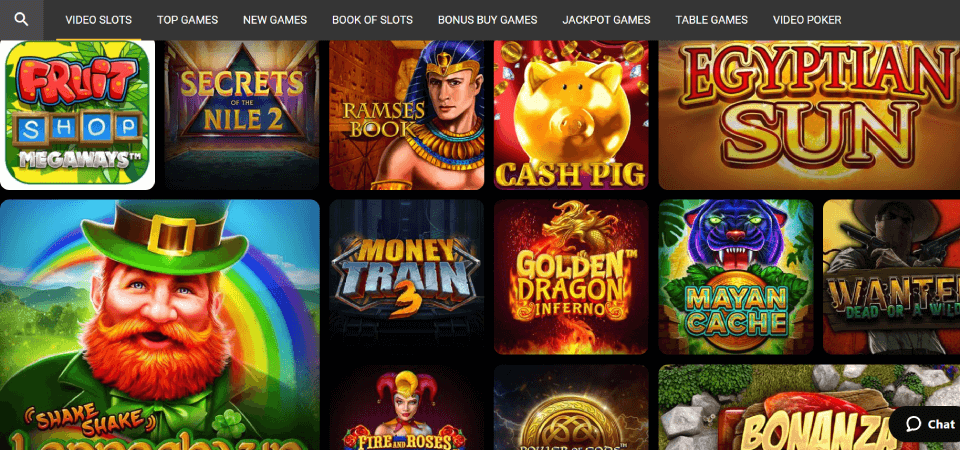Show Bonus Buy Games
This screenshot has width=960, height=450.
(x=487, y=20)
